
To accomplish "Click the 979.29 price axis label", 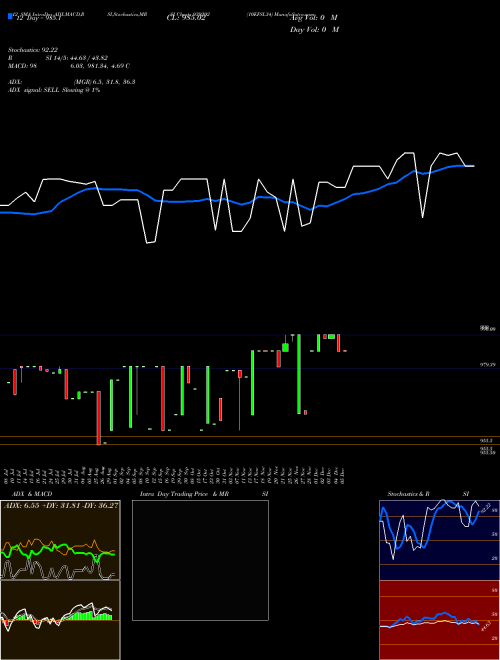I will coord(488,365).
